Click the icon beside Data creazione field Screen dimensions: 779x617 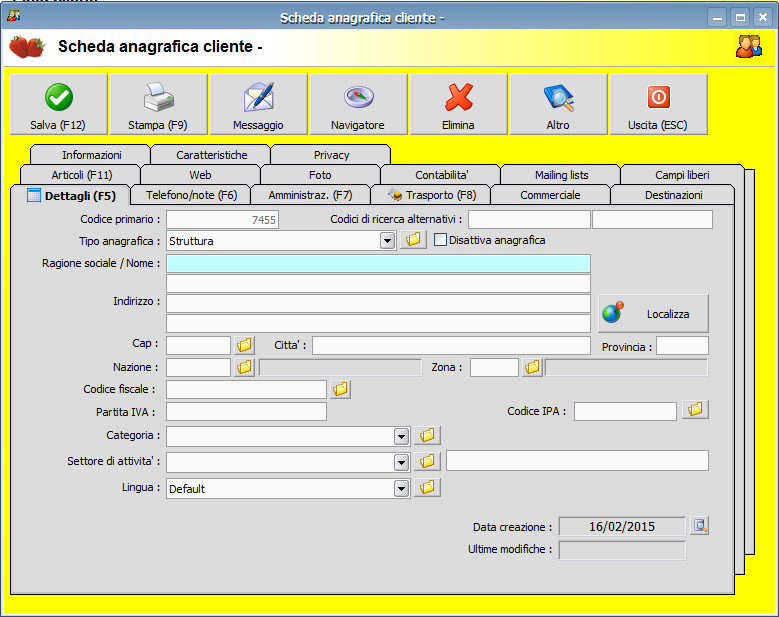pos(699,526)
